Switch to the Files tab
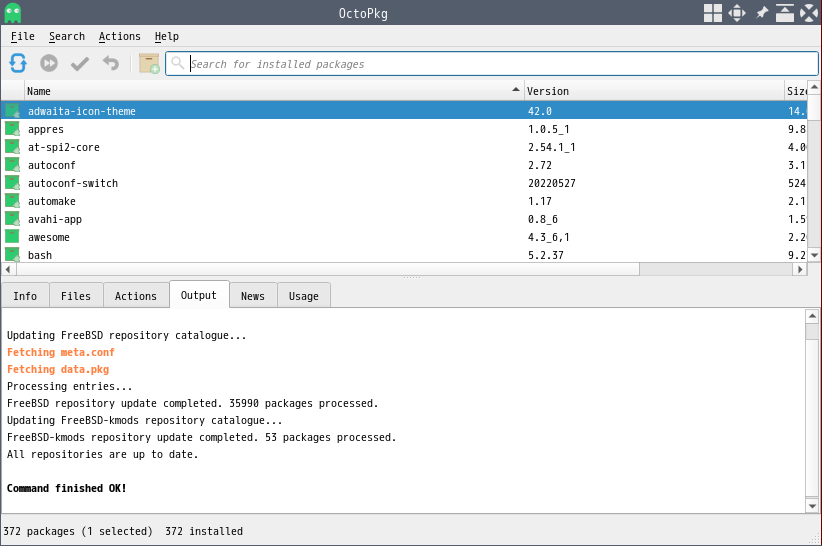The width and height of the screenshot is (822, 546). point(76,296)
